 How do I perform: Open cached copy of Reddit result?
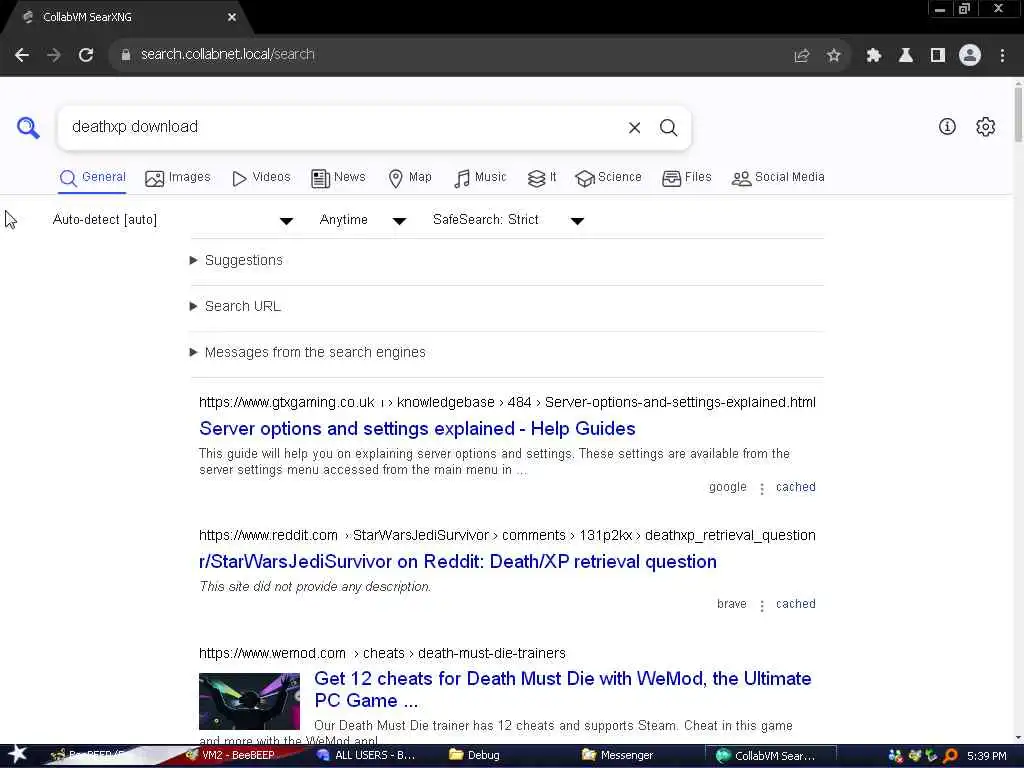[x=795, y=604]
